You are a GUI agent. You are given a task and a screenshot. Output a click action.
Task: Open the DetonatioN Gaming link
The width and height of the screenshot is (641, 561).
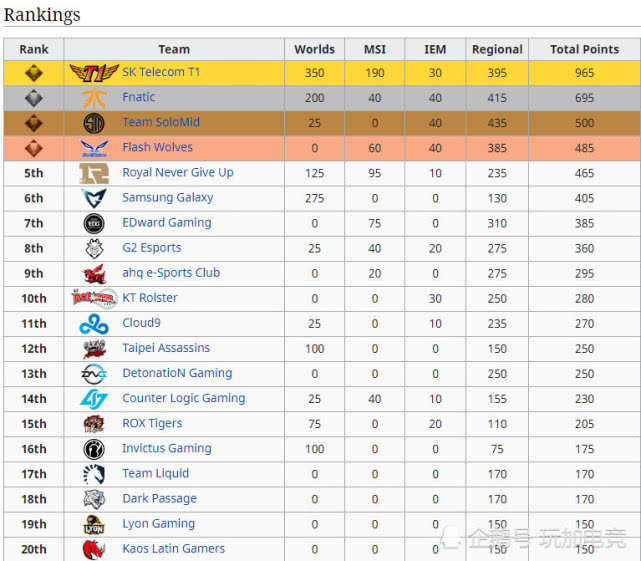click(177, 373)
